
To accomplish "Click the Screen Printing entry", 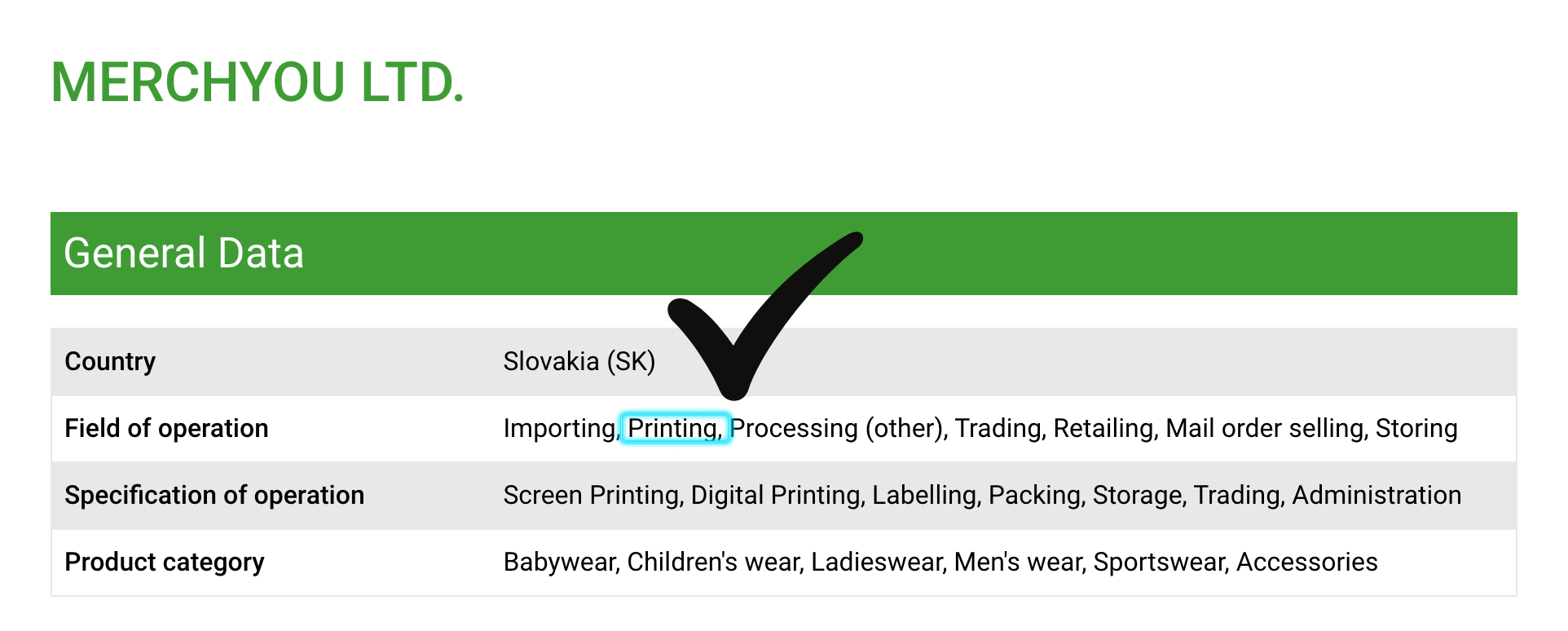I will point(591,495).
